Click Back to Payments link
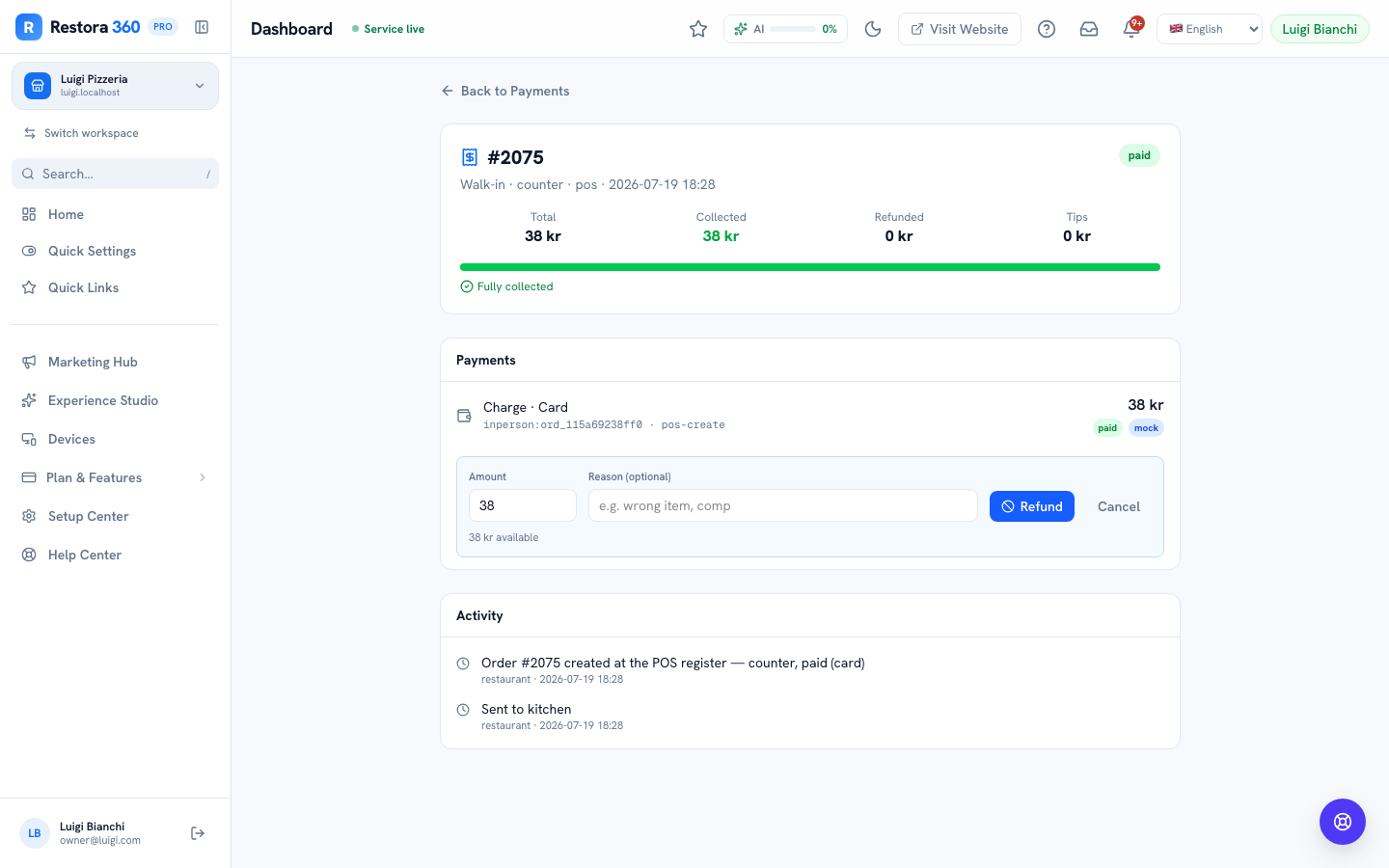1389x868 pixels. click(505, 91)
